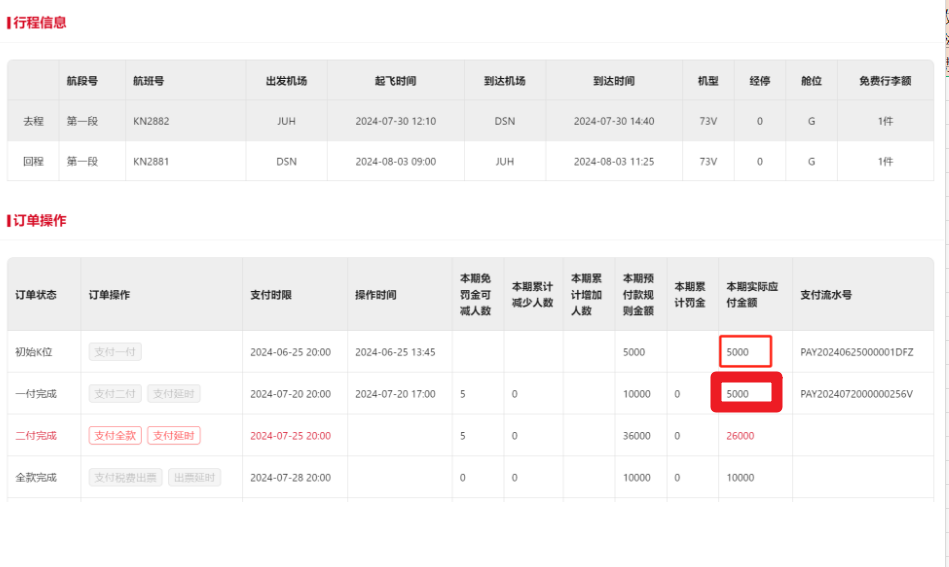The width and height of the screenshot is (949, 567).
Task: Click the red 26000 amount
Action: pyautogui.click(x=740, y=436)
